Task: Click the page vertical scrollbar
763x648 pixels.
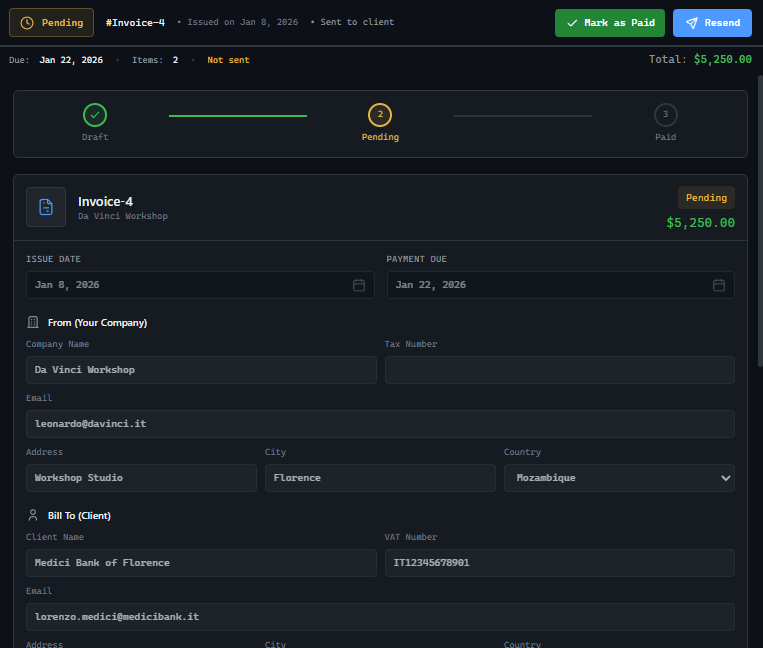Action: point(760,221)
